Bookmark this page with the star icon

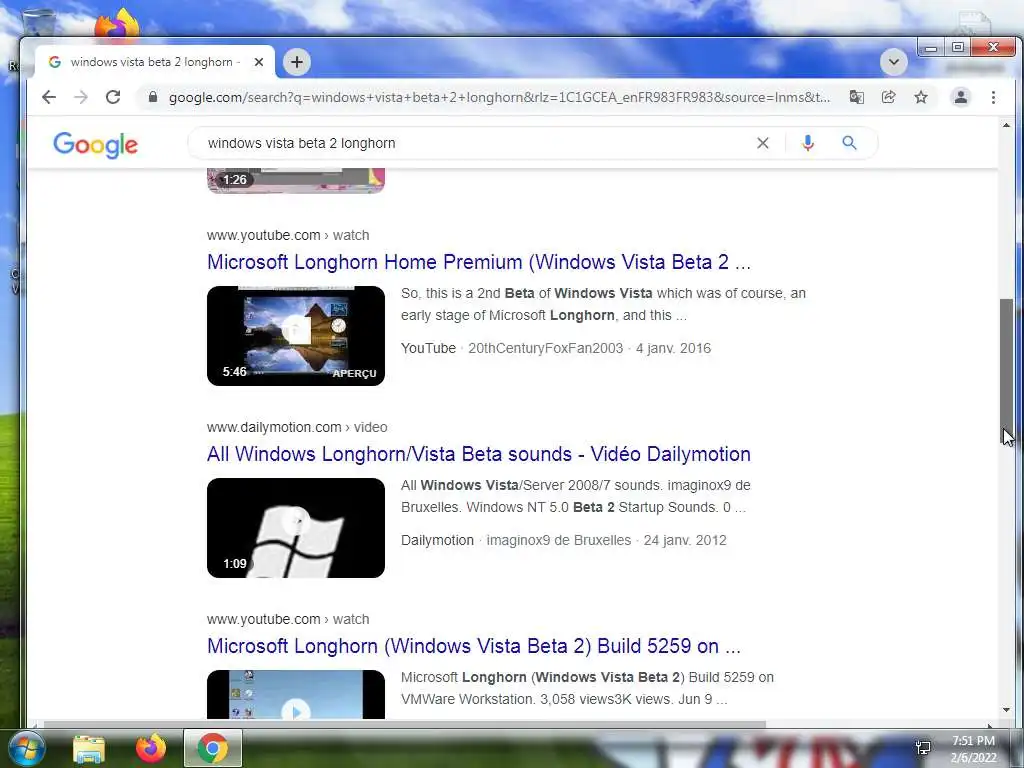[921, 97]
